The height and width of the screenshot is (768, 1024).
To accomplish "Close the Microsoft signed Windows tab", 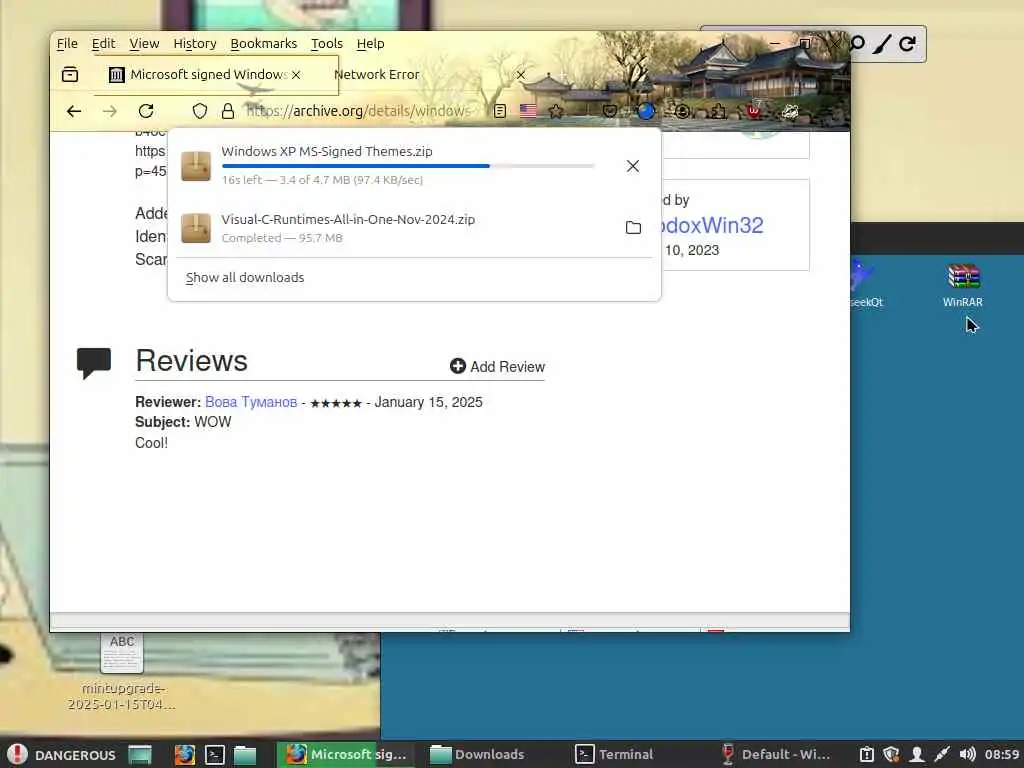I will click(296, 75).
